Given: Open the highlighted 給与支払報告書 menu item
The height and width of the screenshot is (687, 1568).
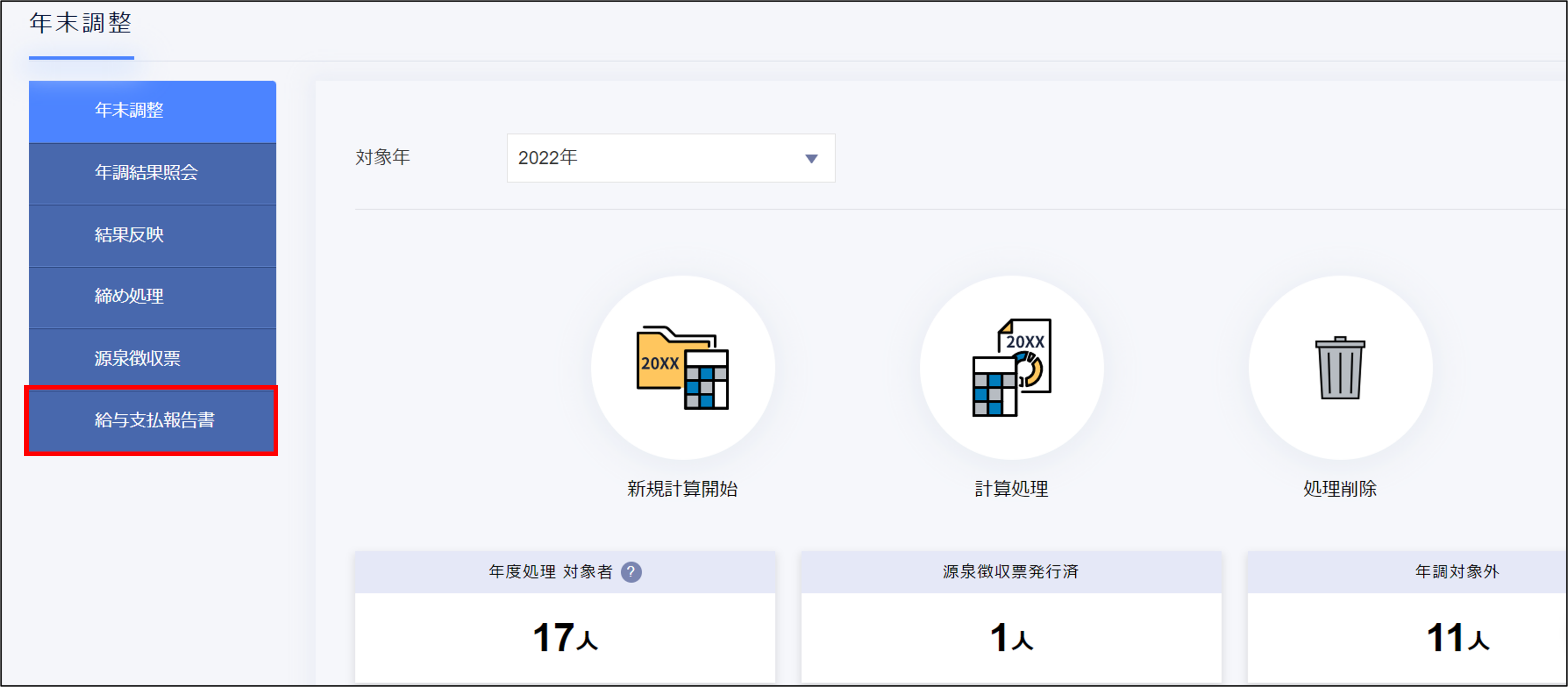Looking at the screenshot, I should click(152, 420).
